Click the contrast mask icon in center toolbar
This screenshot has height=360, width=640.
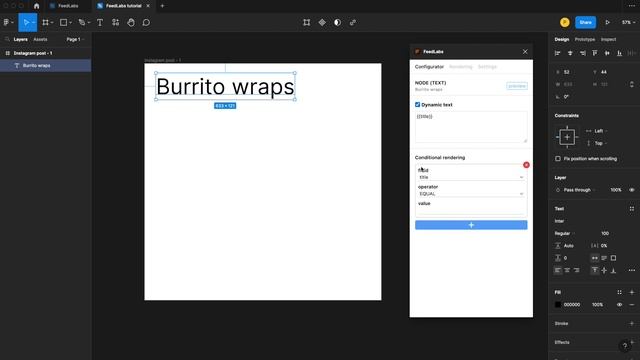coord(337,22)
